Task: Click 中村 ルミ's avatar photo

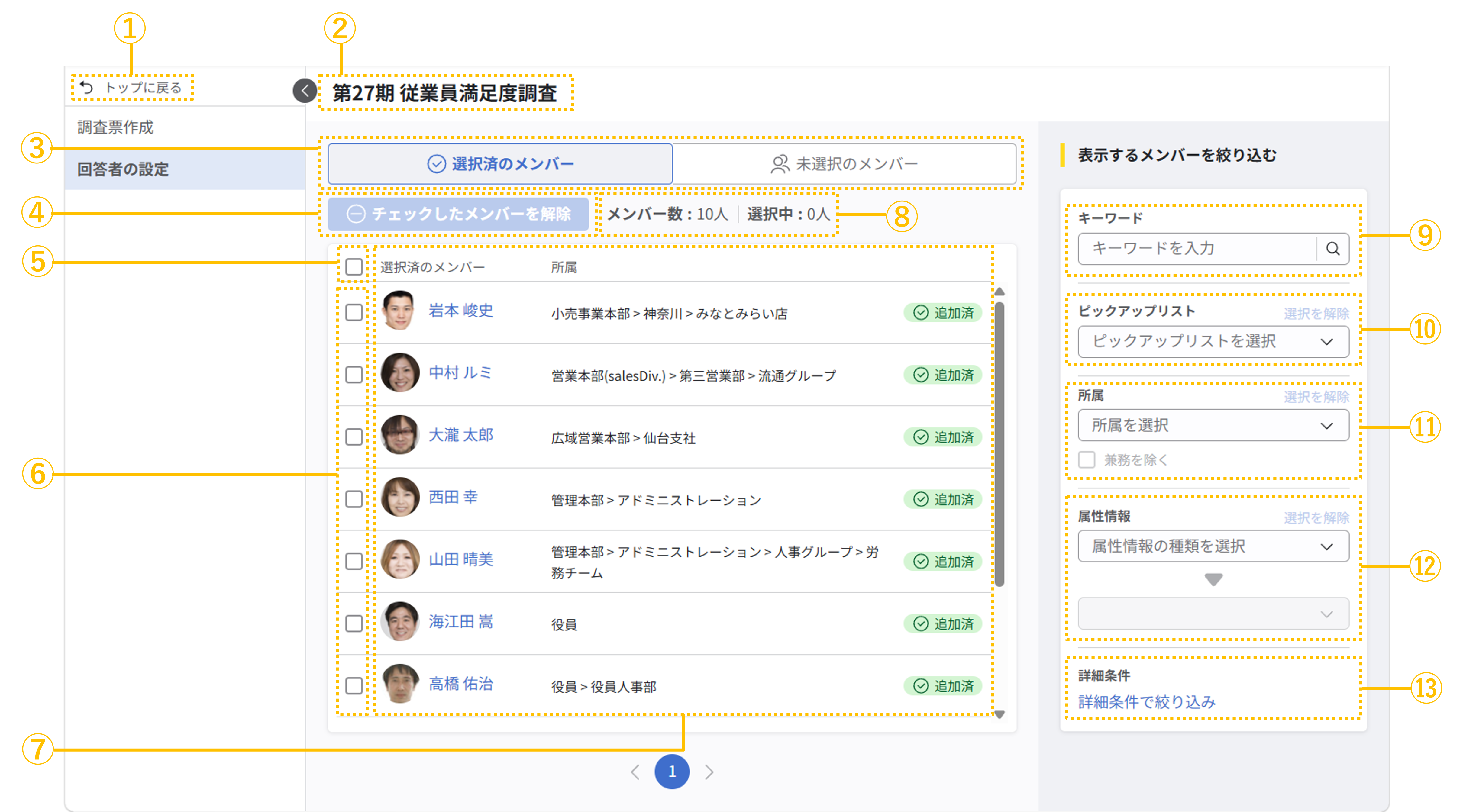Action: click(x=400, y=373)
